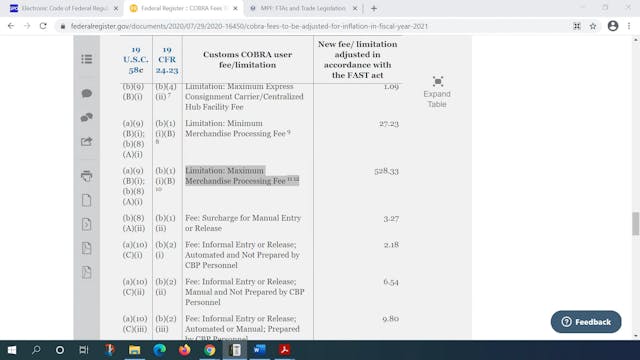640x360 pixels.
Task: Launch Firefox from the taskbar
Action: coord(184,350)
